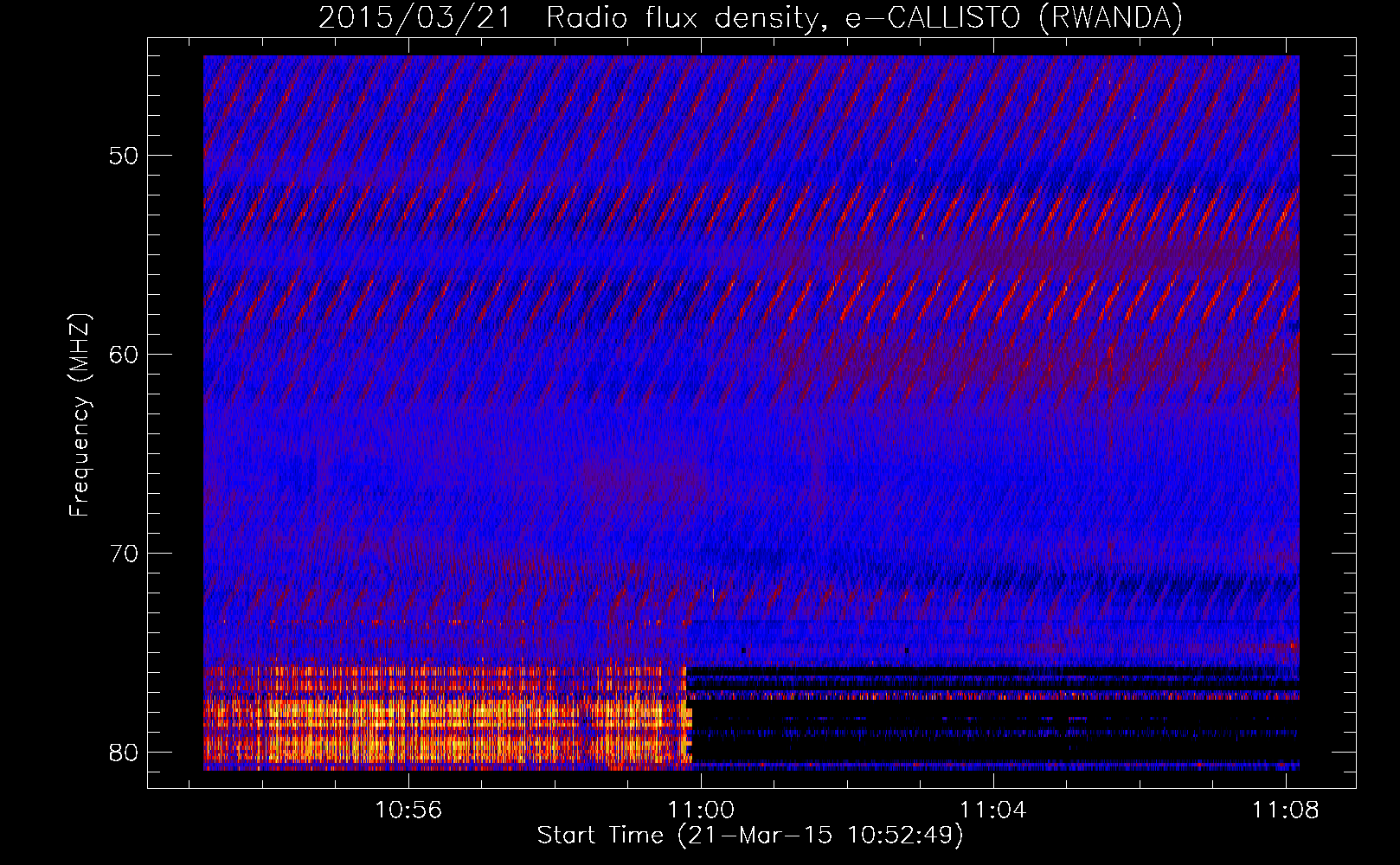Select the 'Frequency (MHZ)' y-axis label

[x=80, y=414]
